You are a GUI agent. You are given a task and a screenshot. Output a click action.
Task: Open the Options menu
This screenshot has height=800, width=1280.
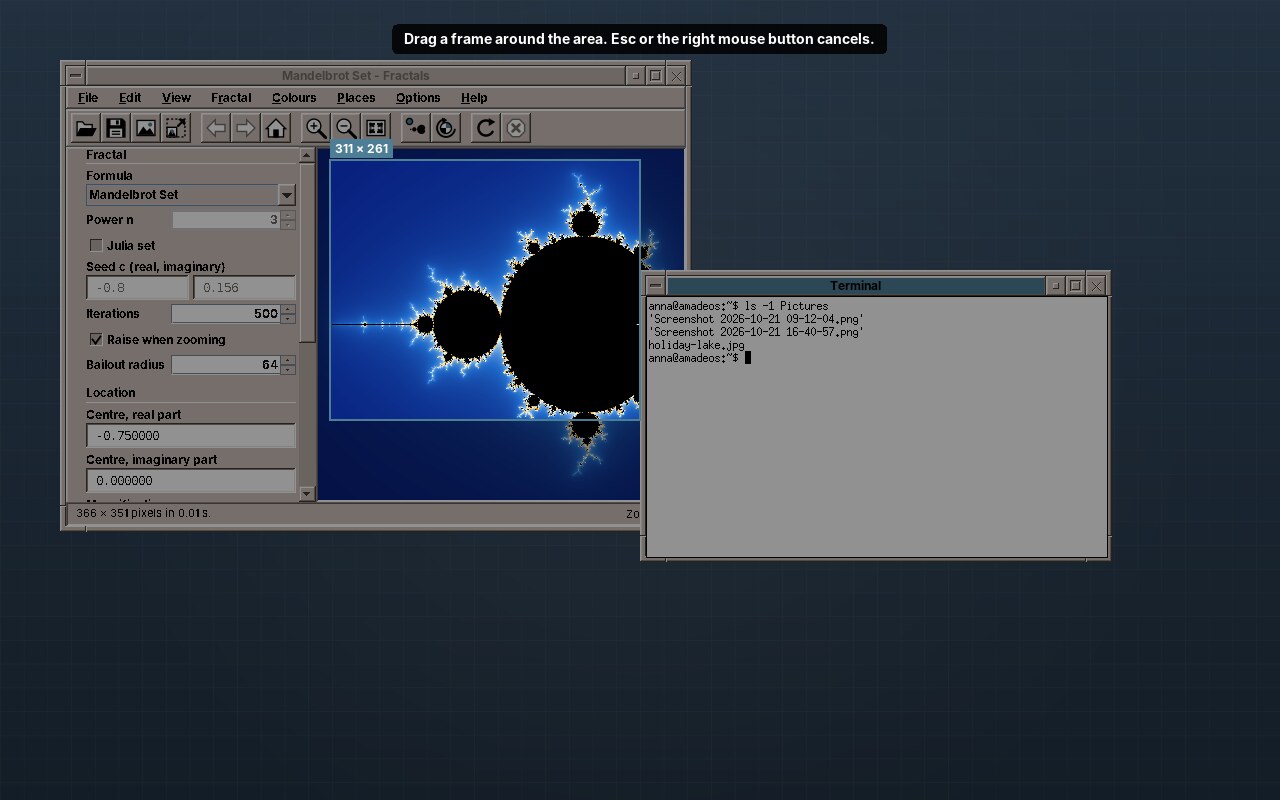tap(418, 98)
